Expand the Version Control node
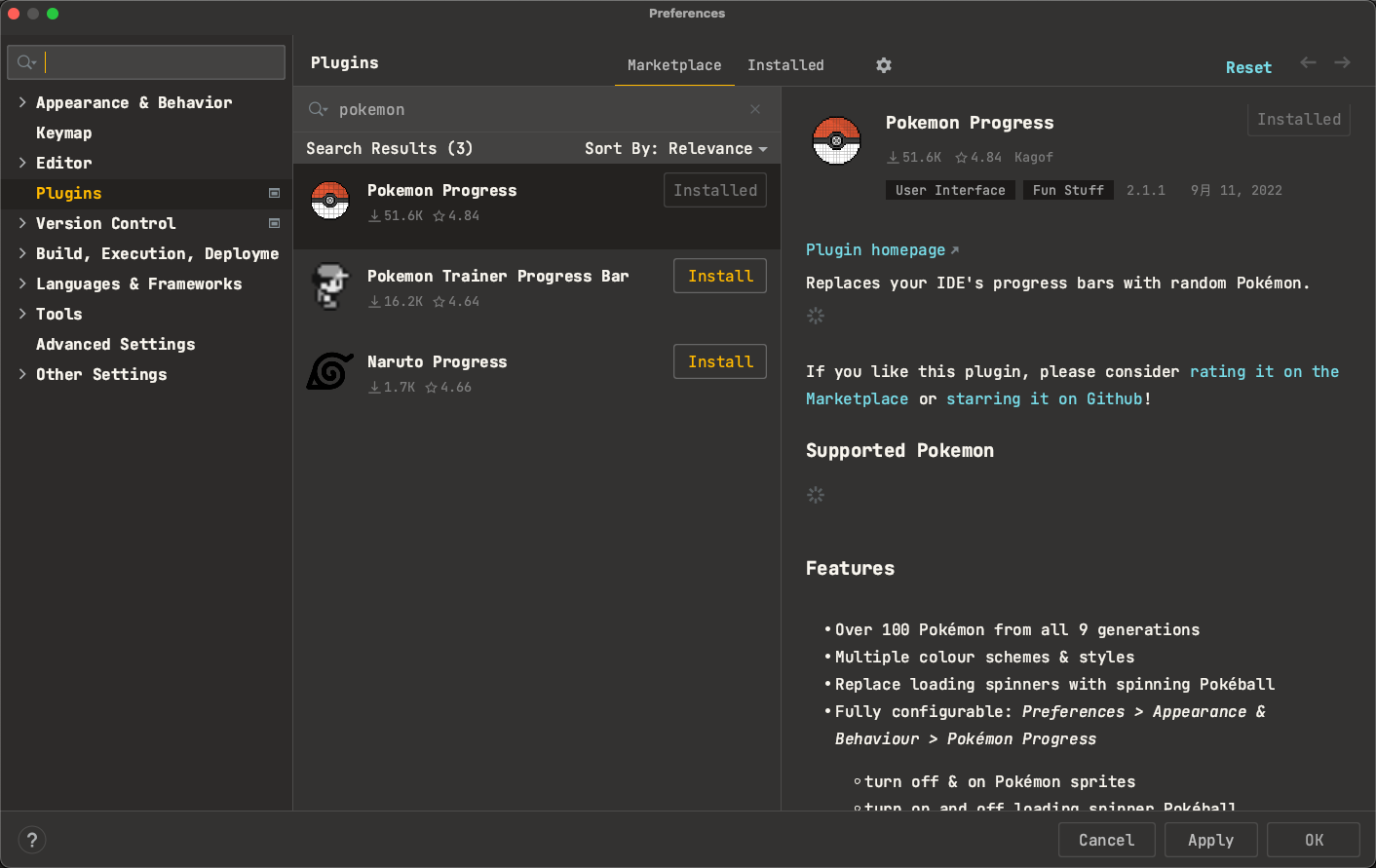 [x=22, y=223]
